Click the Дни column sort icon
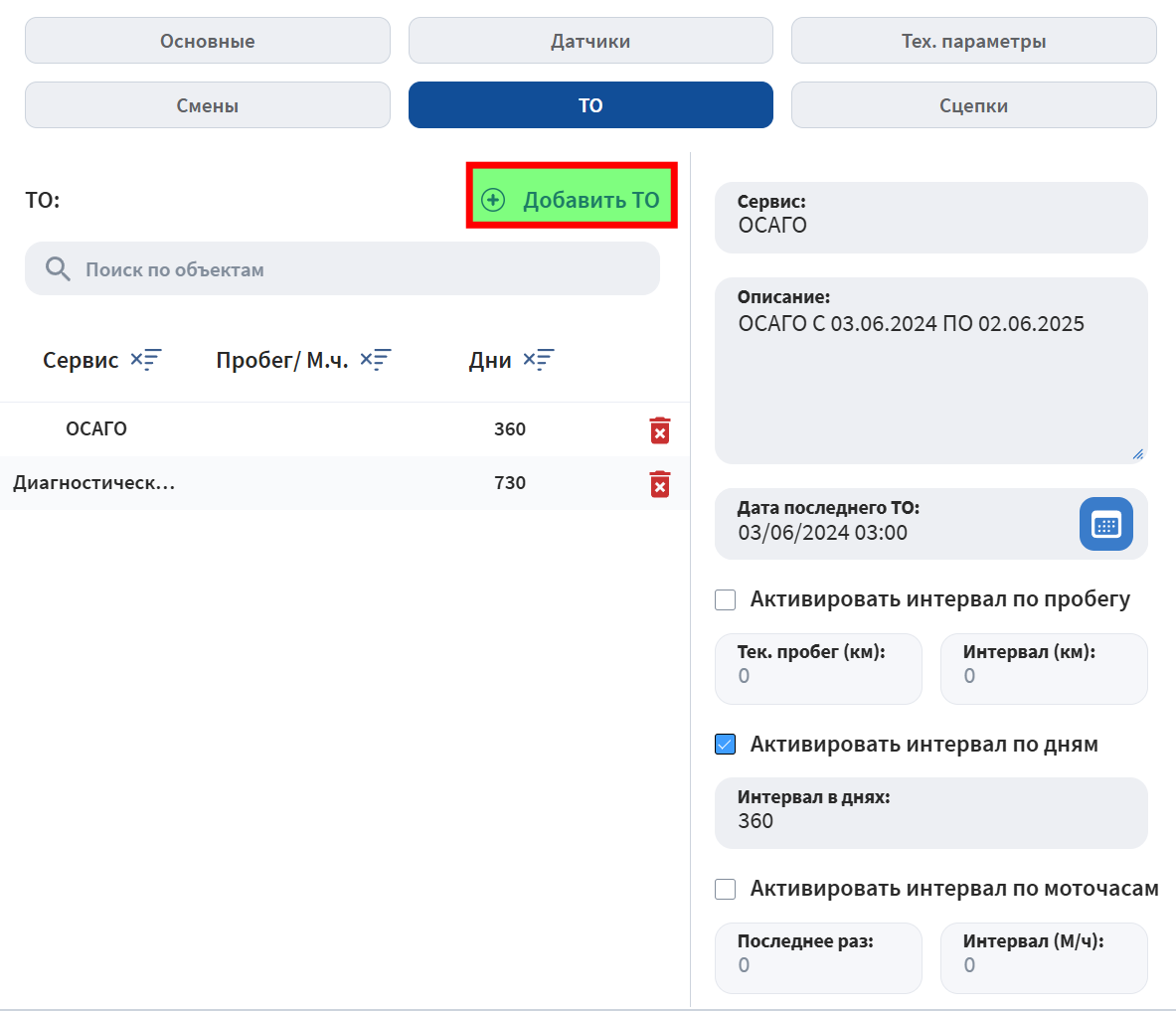1176x1011 pixels. pyautogui.click(x=539, y=360)
